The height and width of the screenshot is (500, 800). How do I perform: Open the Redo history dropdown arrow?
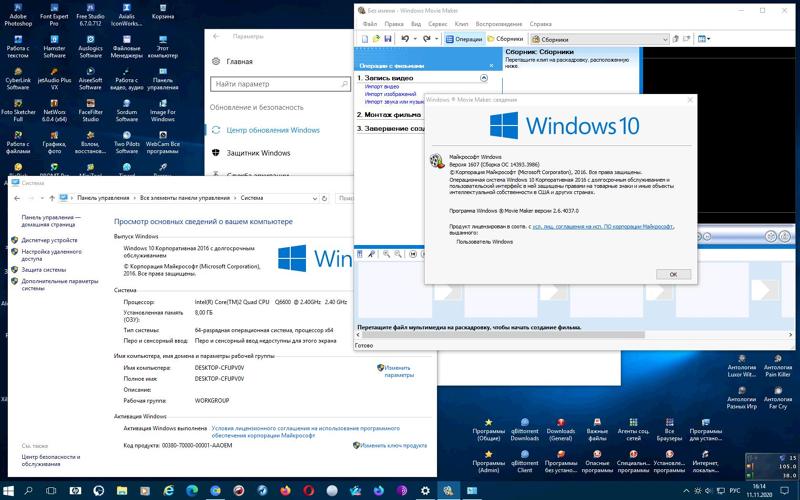pos(436,39)
